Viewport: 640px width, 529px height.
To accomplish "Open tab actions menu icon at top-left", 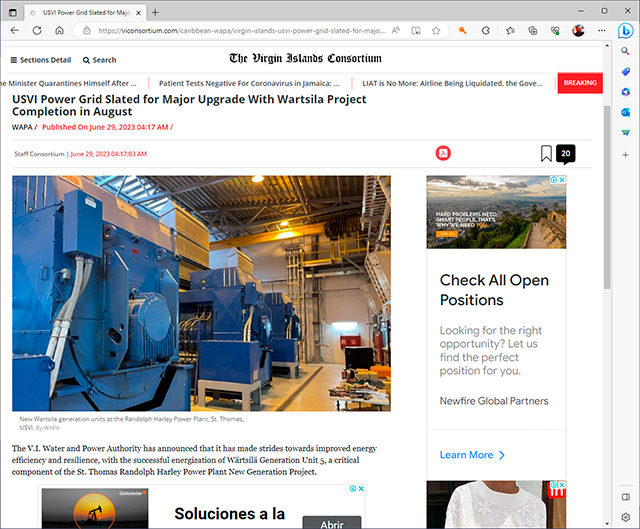I will [x=13, y=13].
